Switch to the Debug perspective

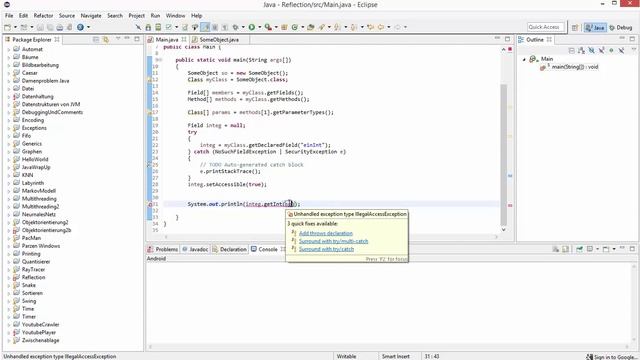click(620, 27)
